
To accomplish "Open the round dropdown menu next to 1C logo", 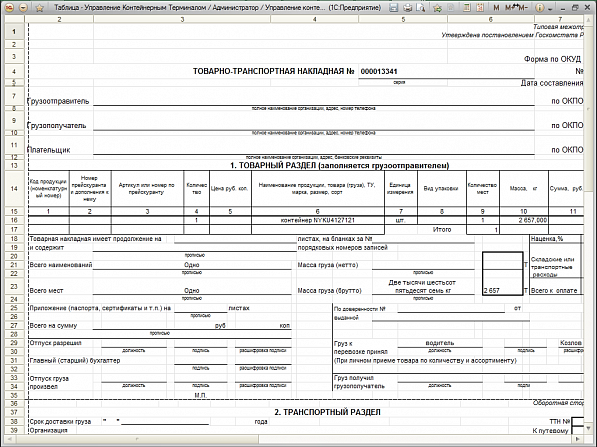I will 23,7.
